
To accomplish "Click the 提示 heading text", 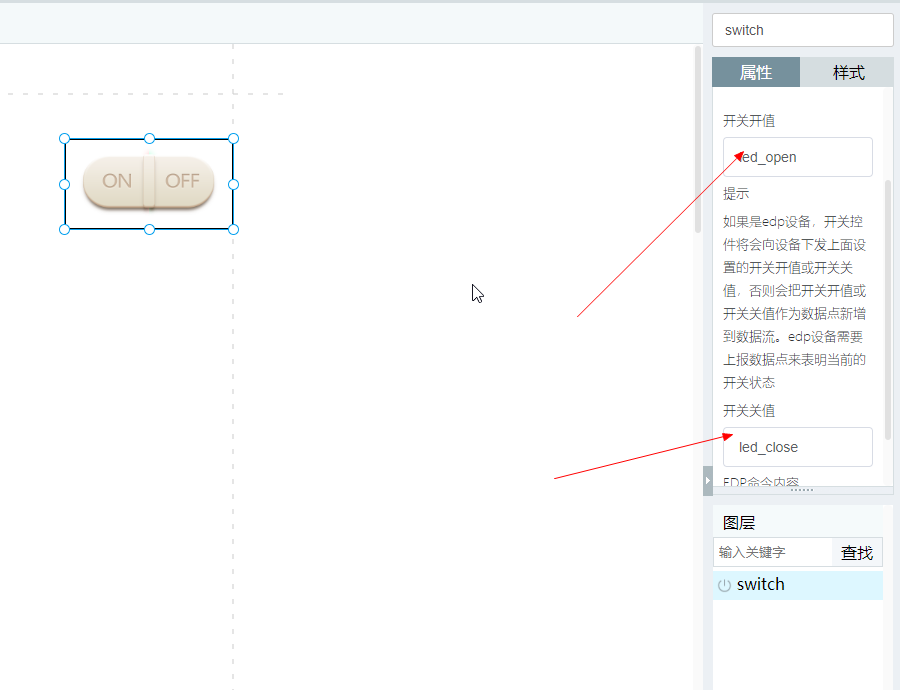I will pos(736,193).
